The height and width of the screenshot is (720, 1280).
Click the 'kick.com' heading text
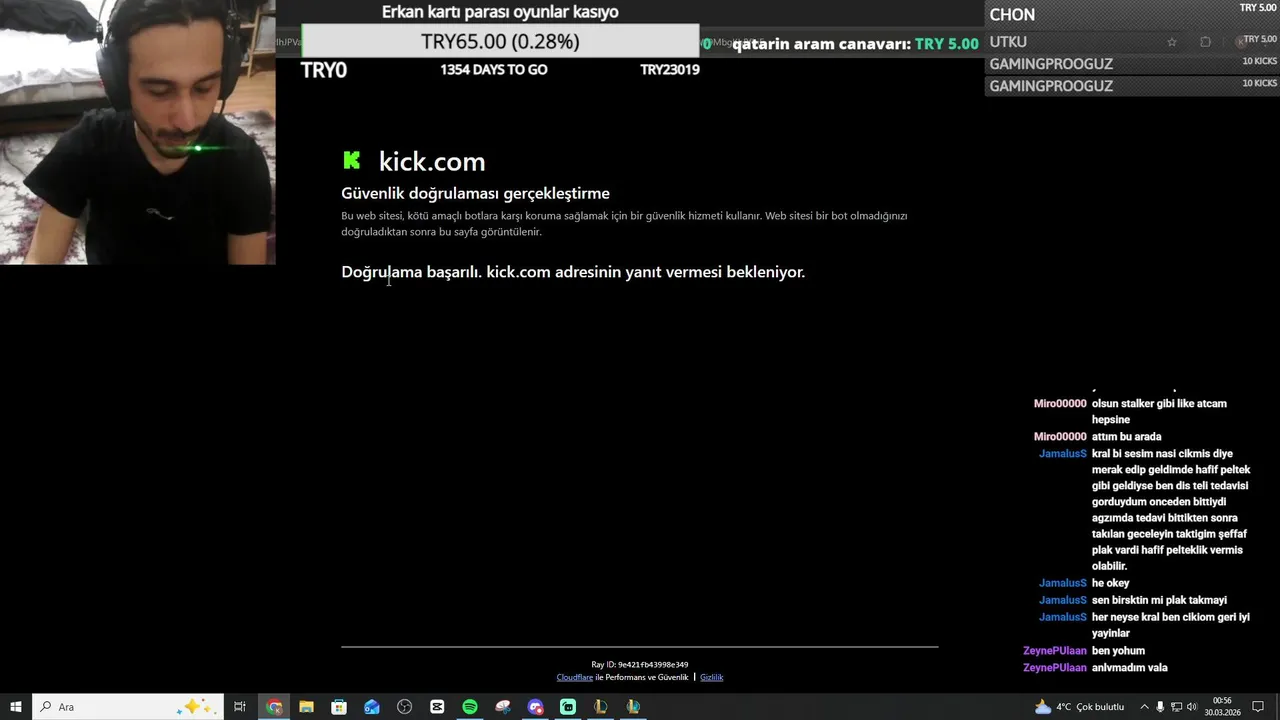click(x=432, y=161)
